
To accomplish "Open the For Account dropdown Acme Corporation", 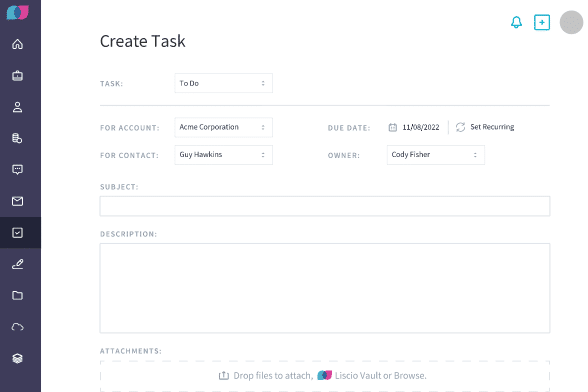I will [x=224, y=127].
